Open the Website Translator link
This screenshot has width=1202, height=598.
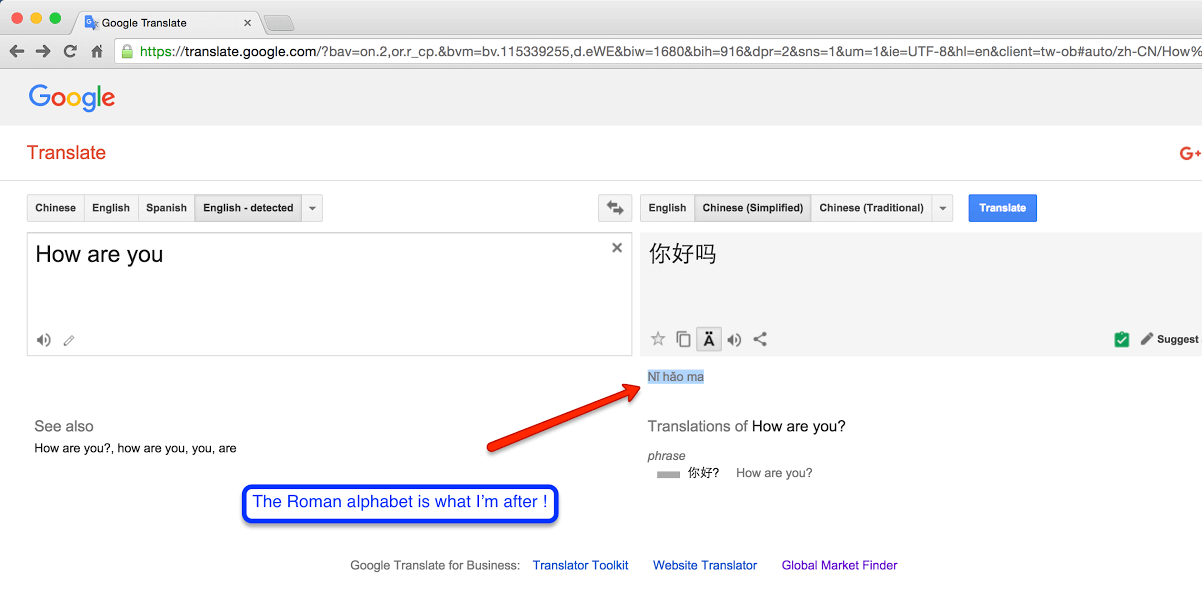click(705, 565)
